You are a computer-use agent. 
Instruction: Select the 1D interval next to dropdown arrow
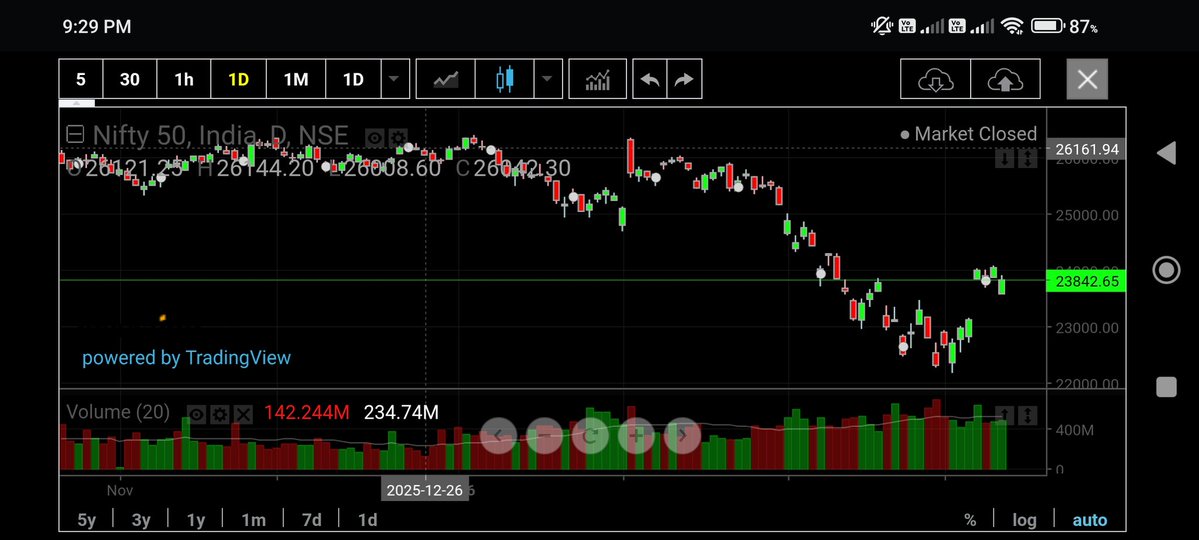[353, 79]
